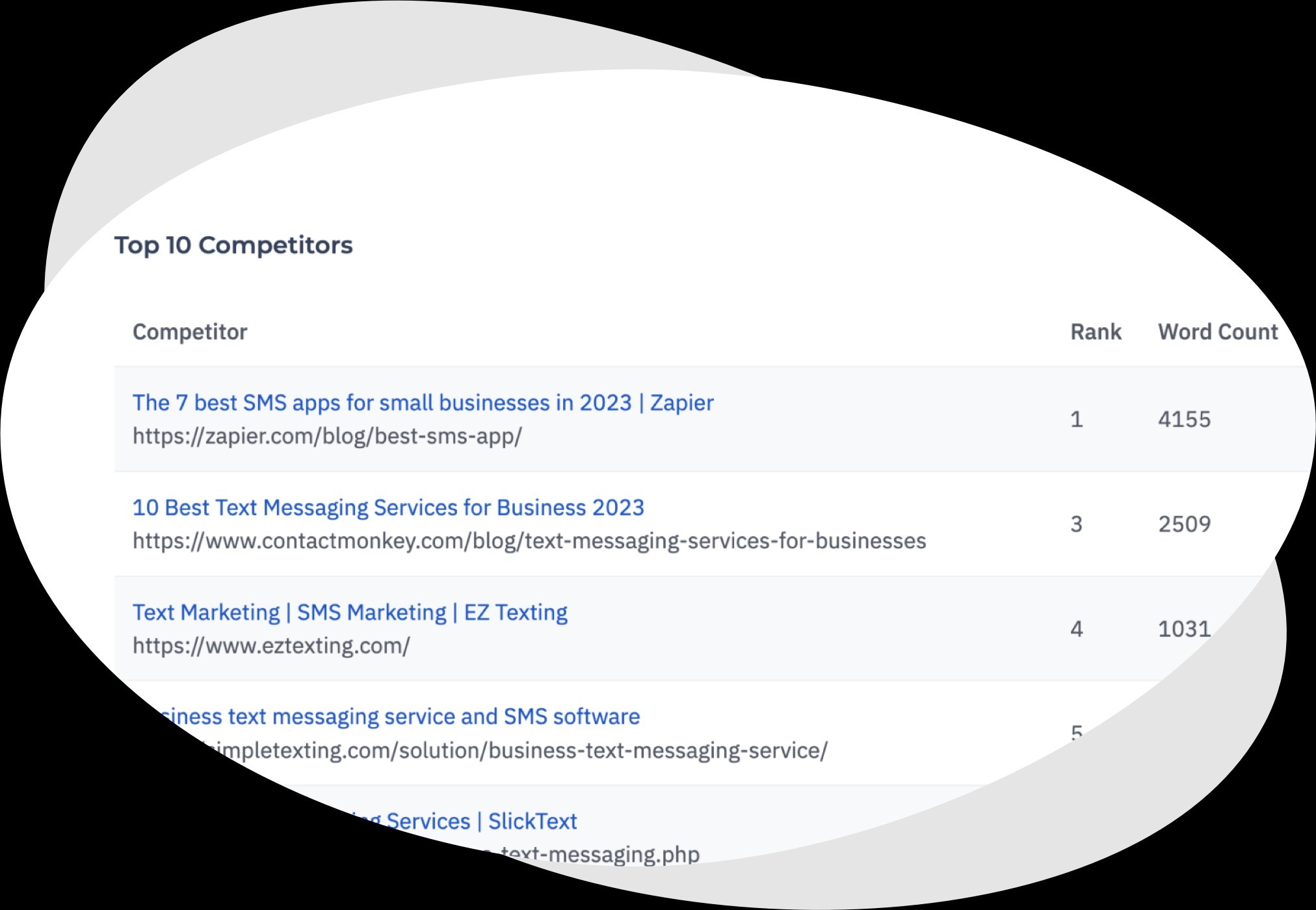Click the contactmonkey.com blog URL text
1316x910 pixels.
(529, 541)
